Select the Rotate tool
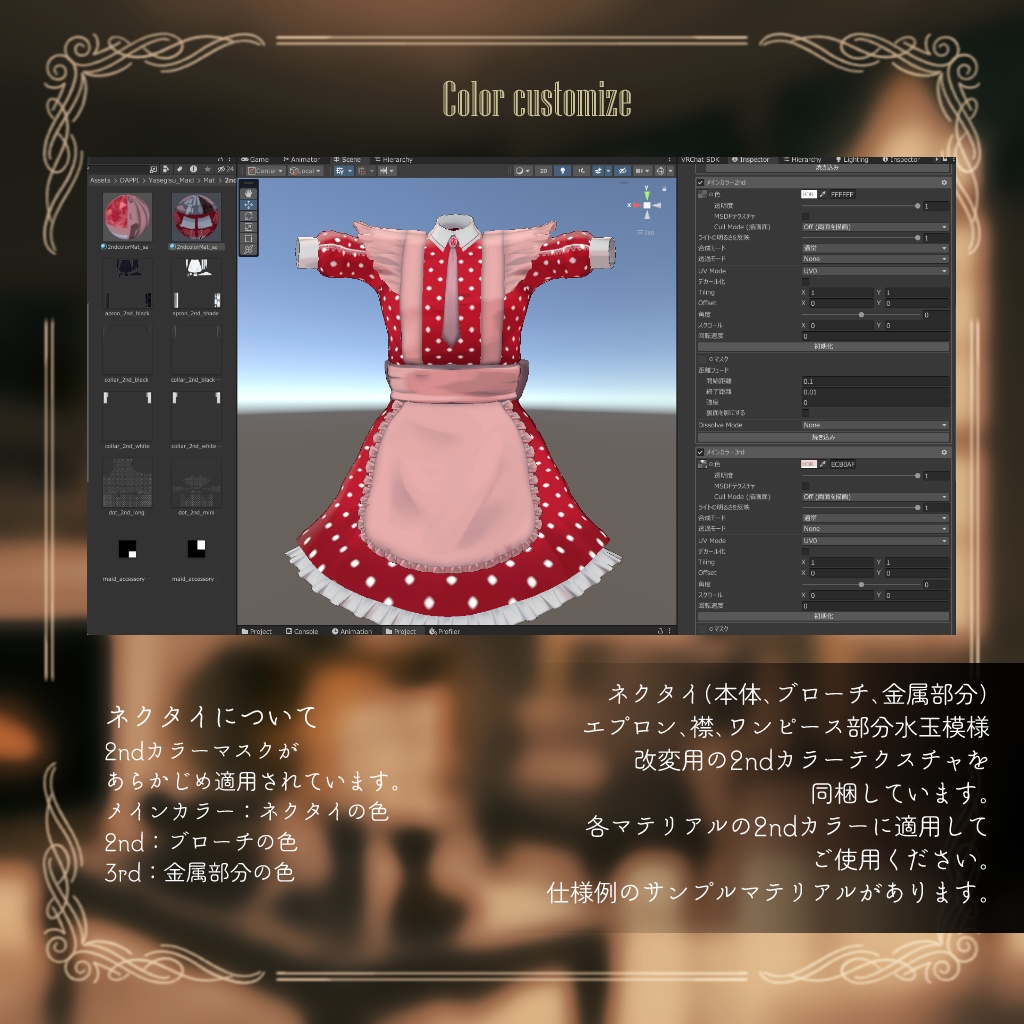This screenshot has height=1024, width=1024. tap(248, 216)
